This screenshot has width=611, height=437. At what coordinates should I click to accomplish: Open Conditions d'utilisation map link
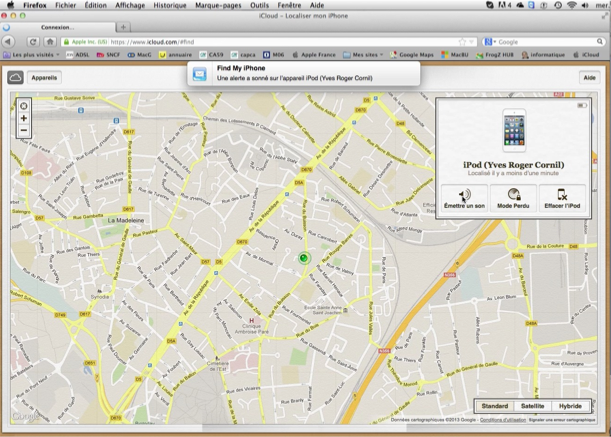click(x=503, y=420)
